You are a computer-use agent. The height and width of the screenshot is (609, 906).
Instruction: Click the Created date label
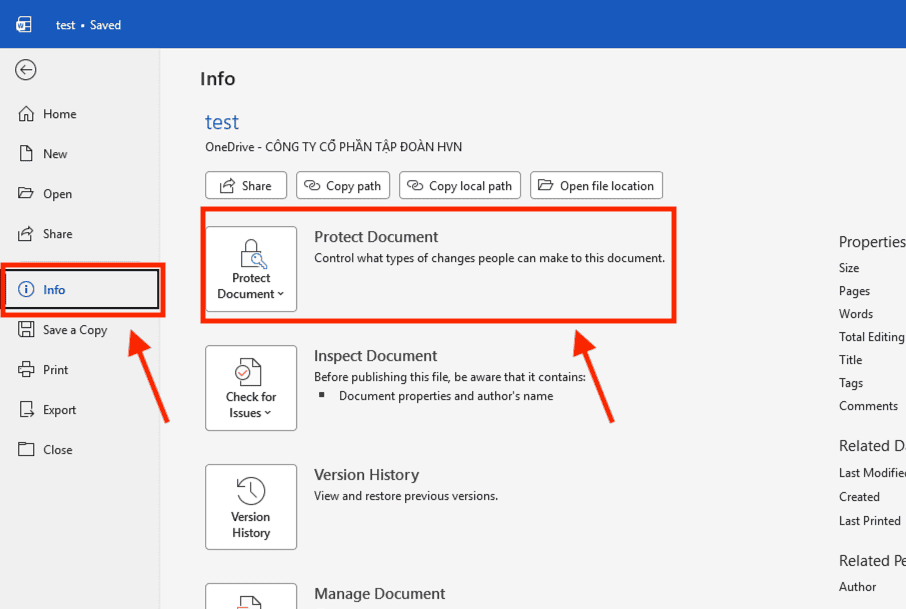[859, 497]
